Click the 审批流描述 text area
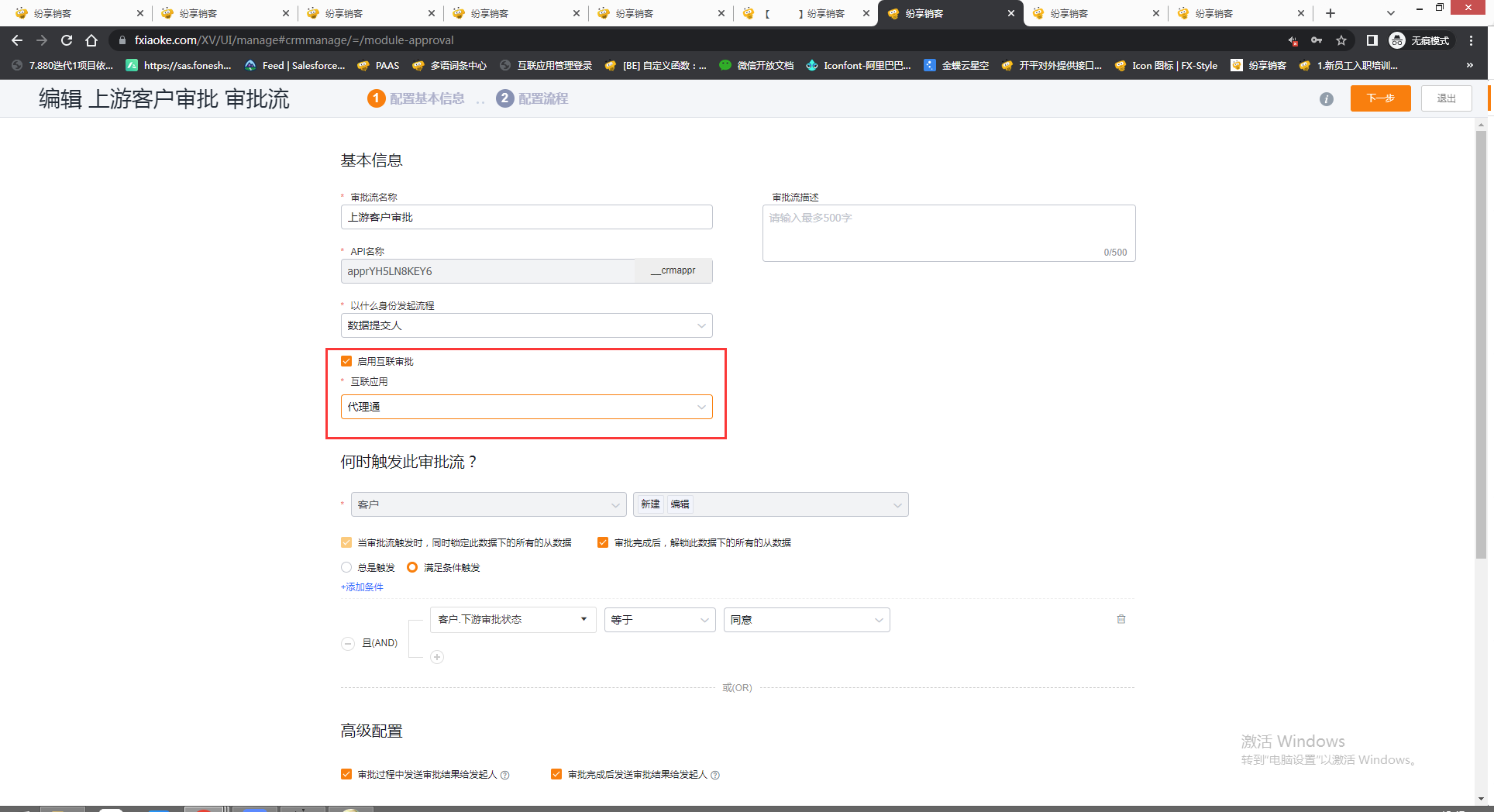This screenshot has height=812, width=1494. (948, 232)
